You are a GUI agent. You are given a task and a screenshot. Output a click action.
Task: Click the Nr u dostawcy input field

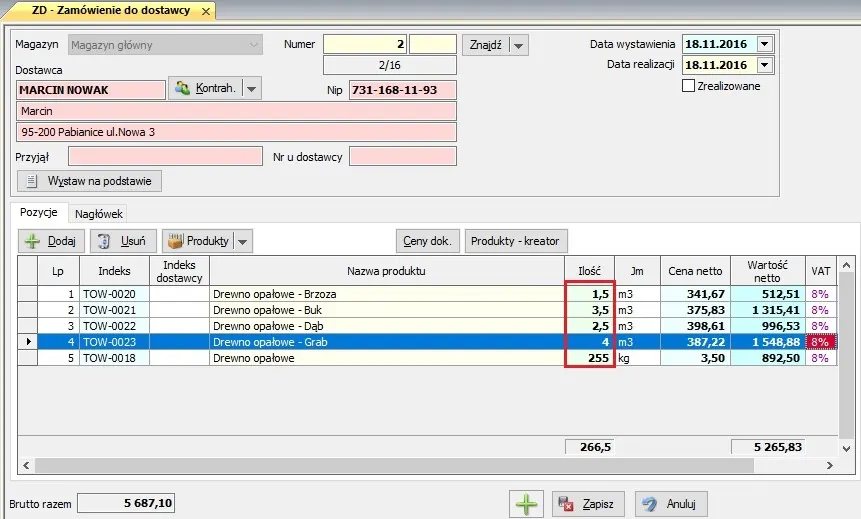click(402, 156)
